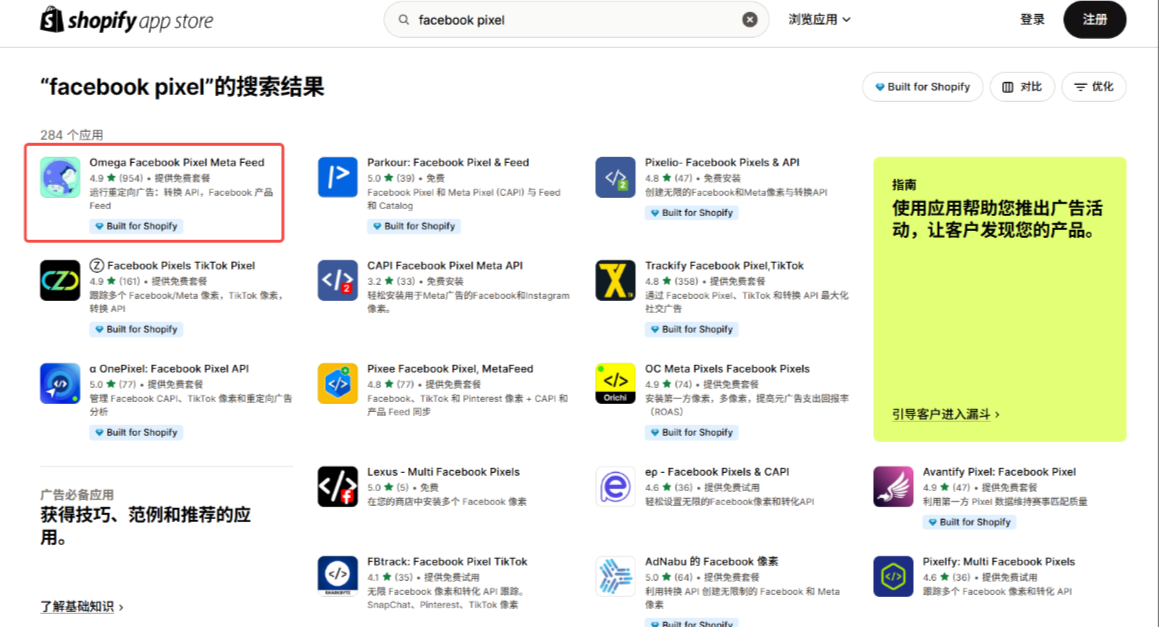This screenshot has width=1159, height=627.
Task: Open Pixelio- Facebook Pixels & API title
Action: pyautogui.click(x=722, y=163)
